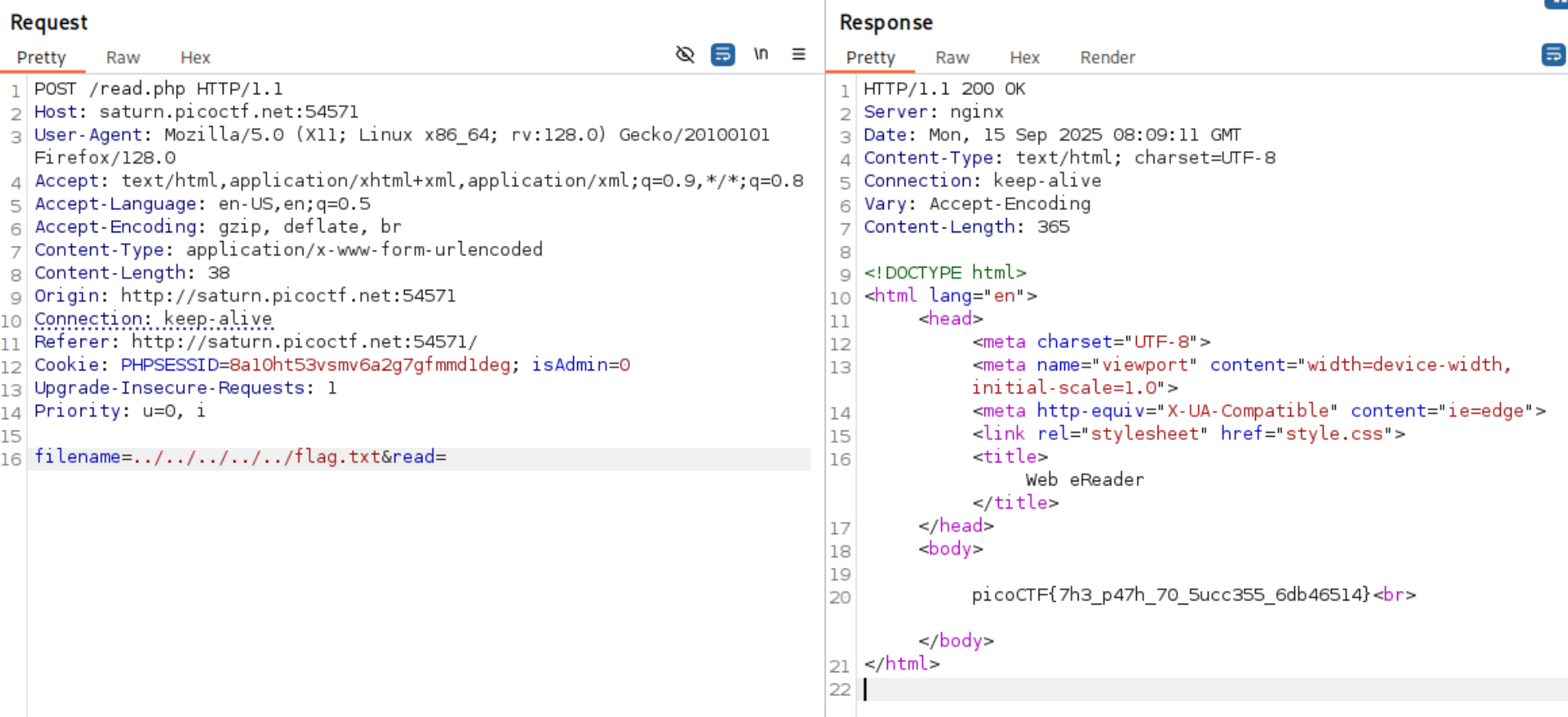This screenshot has width=1568, height=717.
Task: Open the Response Render tab
Action: (x=1108, y=57)
